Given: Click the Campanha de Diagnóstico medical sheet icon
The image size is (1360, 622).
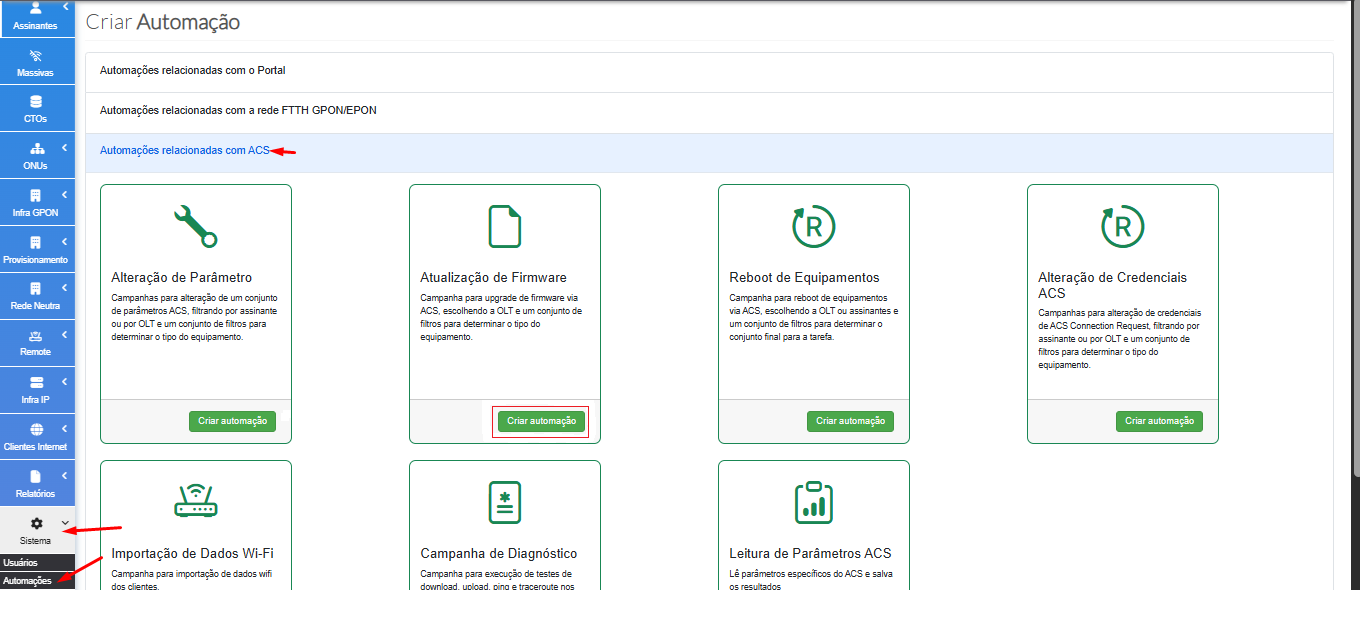Looking at the screenshot, I should point(504,502).
